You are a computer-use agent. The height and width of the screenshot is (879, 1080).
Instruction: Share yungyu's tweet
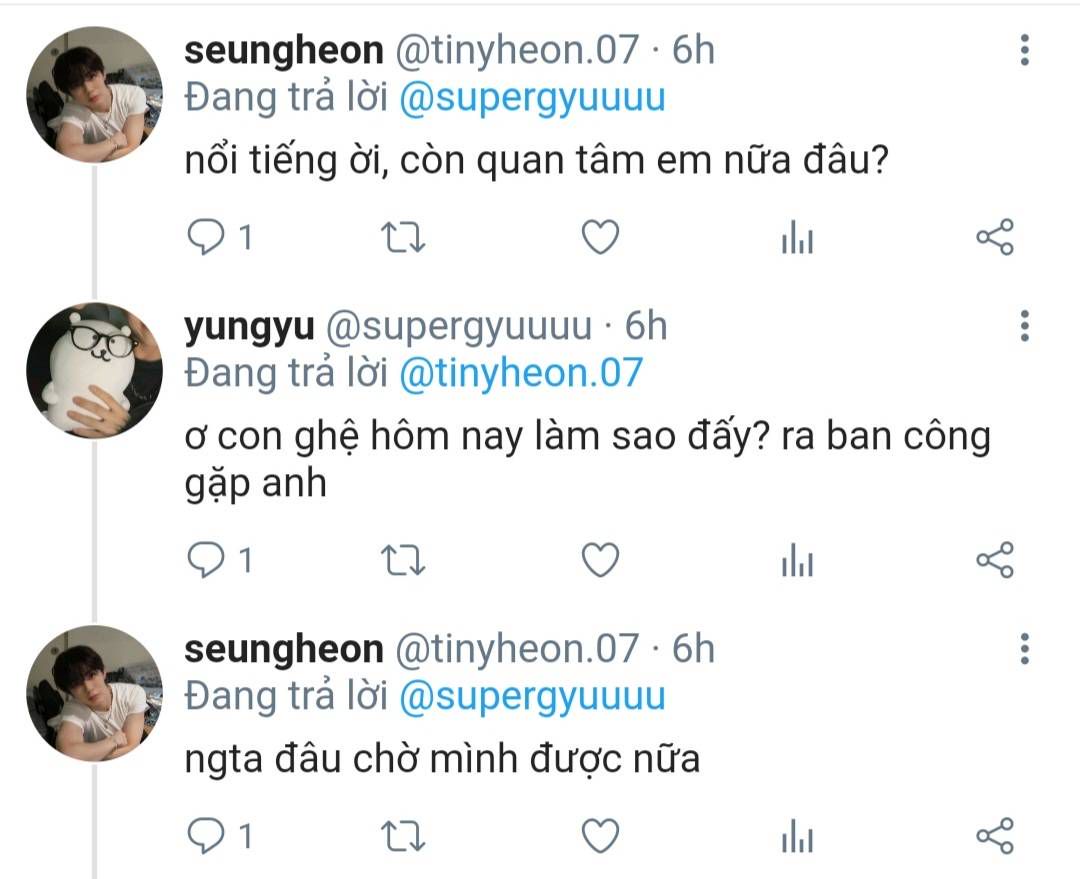coord(994,561)
